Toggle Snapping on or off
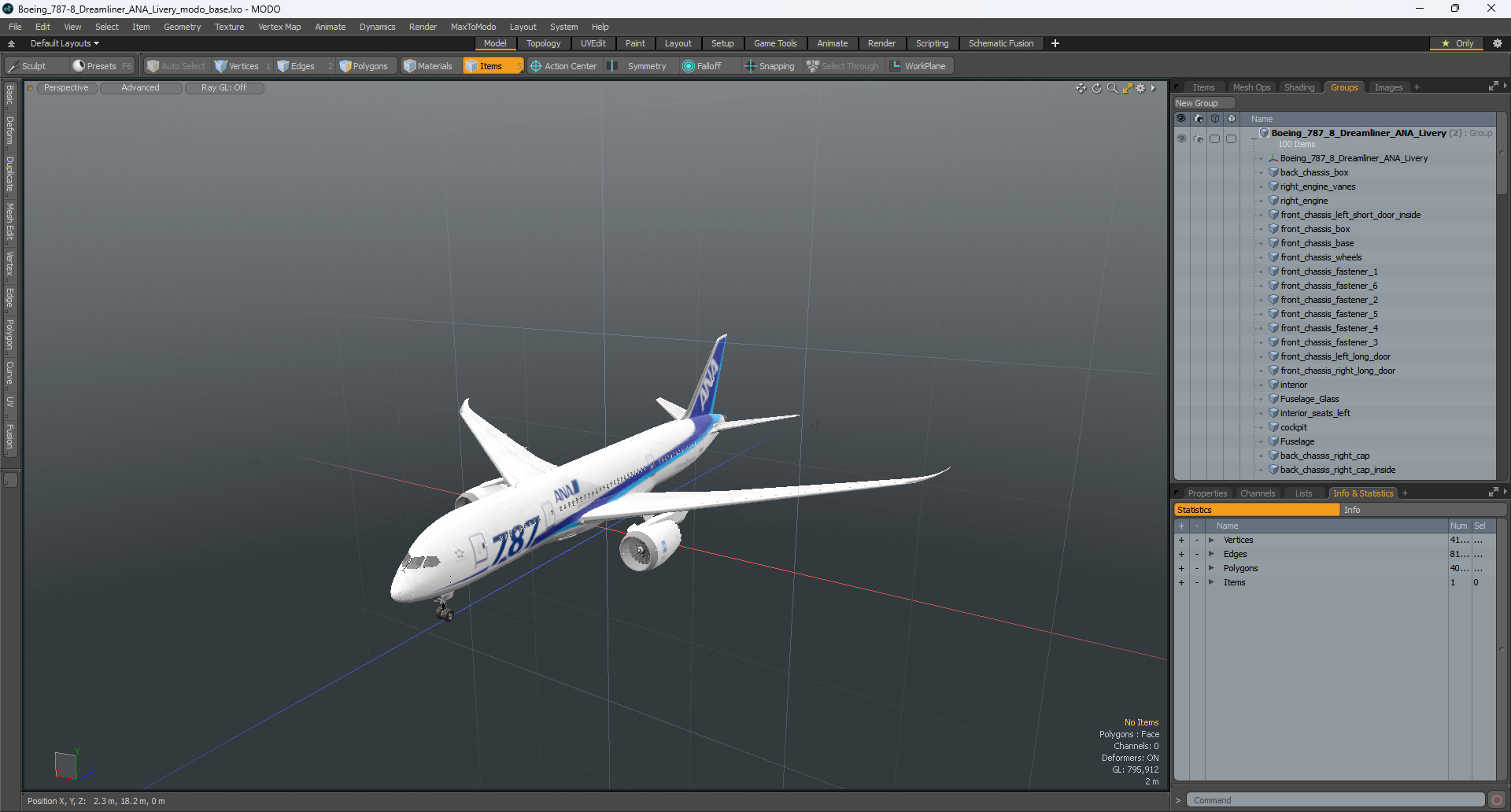The width and height of the screenshot is (1511, 812). [770, 66]
